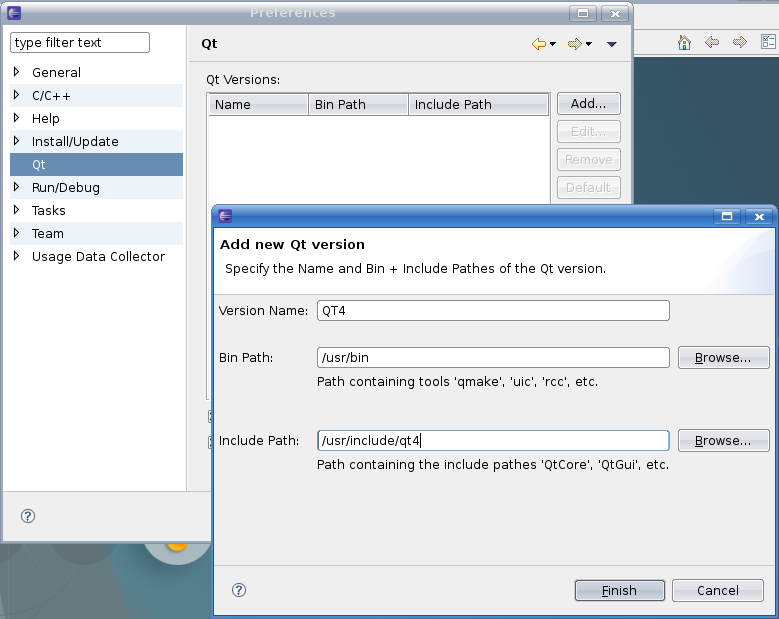Open the Preferences header view menu triangle
Screen dimensions: 779x619
(x=612, y=44)
